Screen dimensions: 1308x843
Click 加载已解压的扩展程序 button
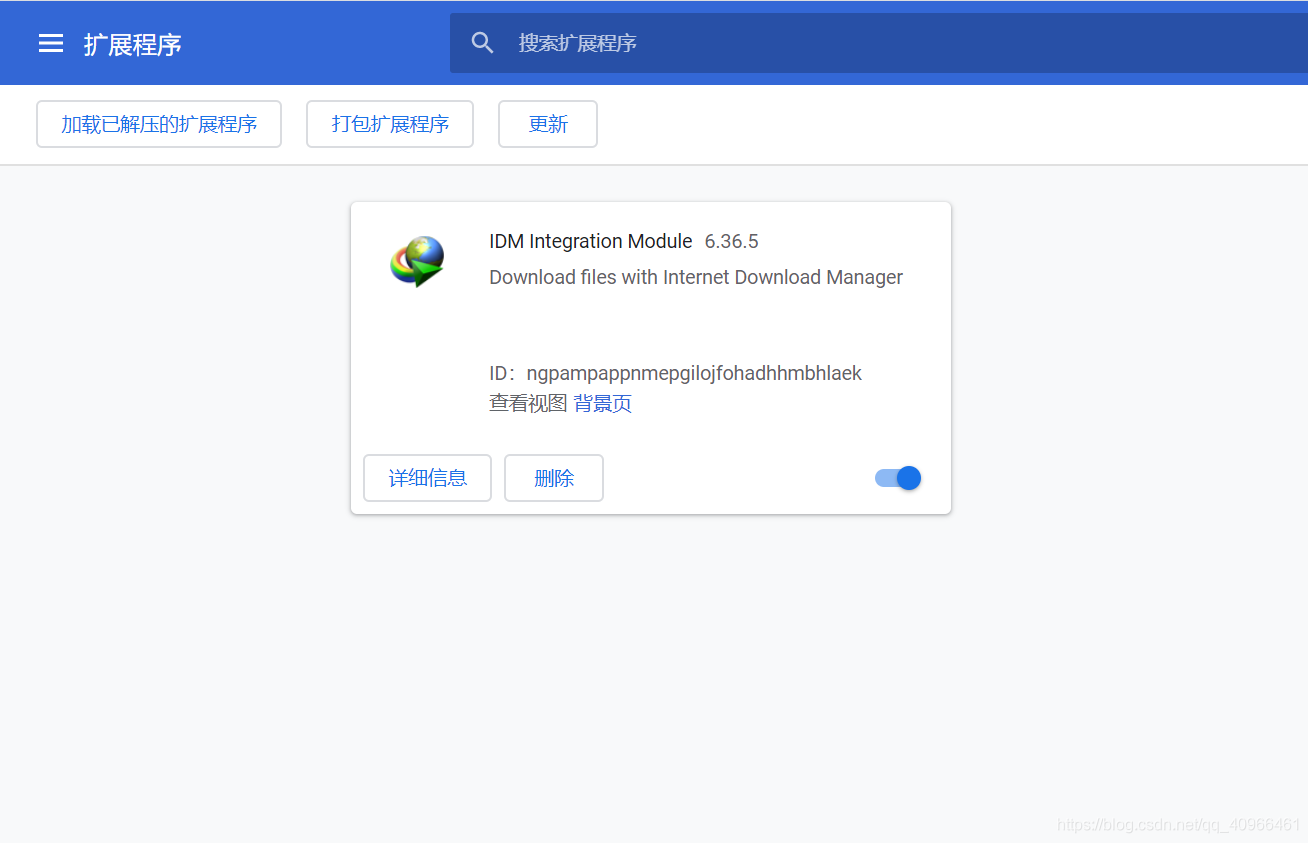(159, 124)
